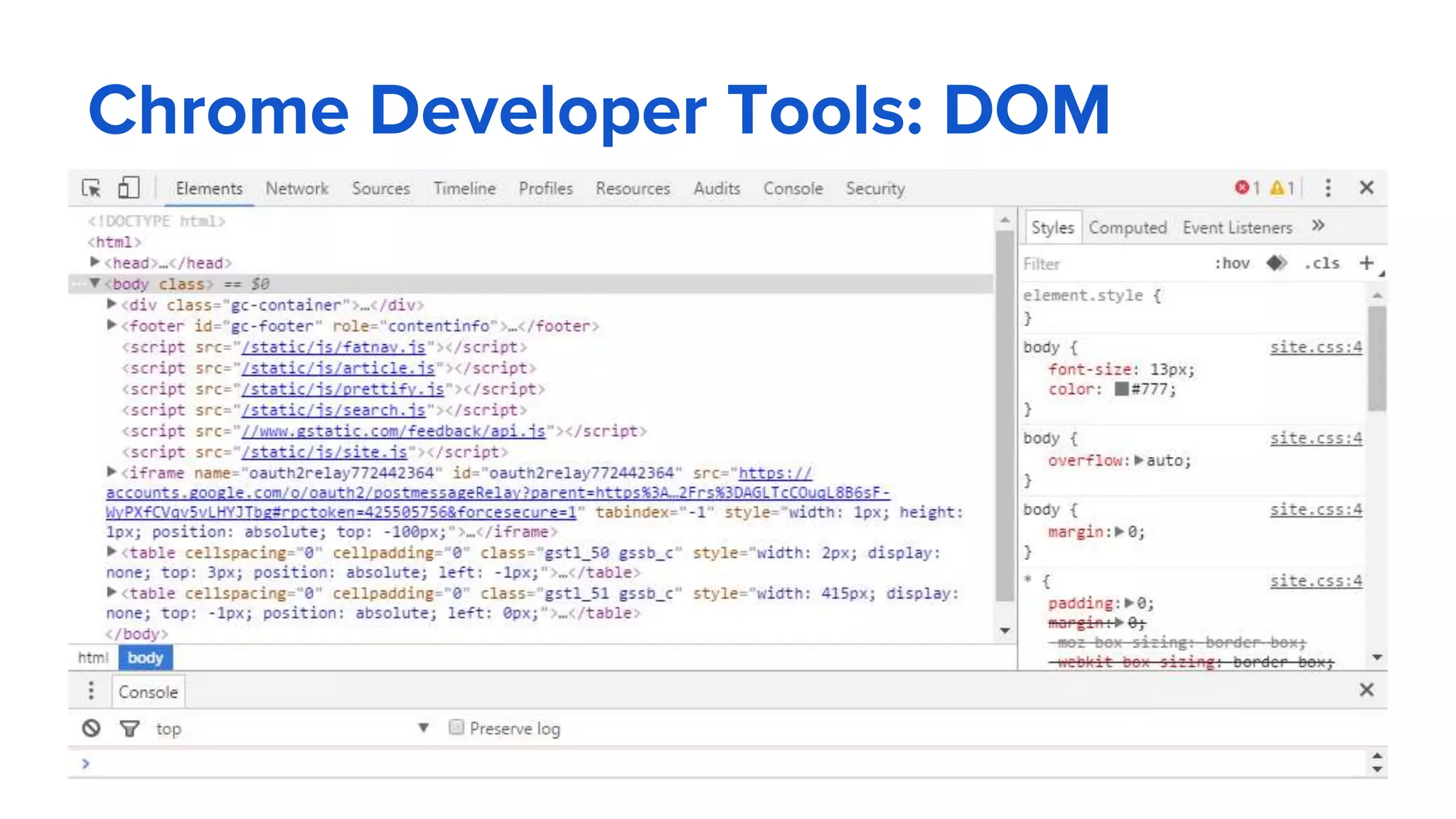Image resolution: width=1456 pixels, height=819 pixels.
Task: Toggle the device toolbar icon
Action: tap(129, 188)
